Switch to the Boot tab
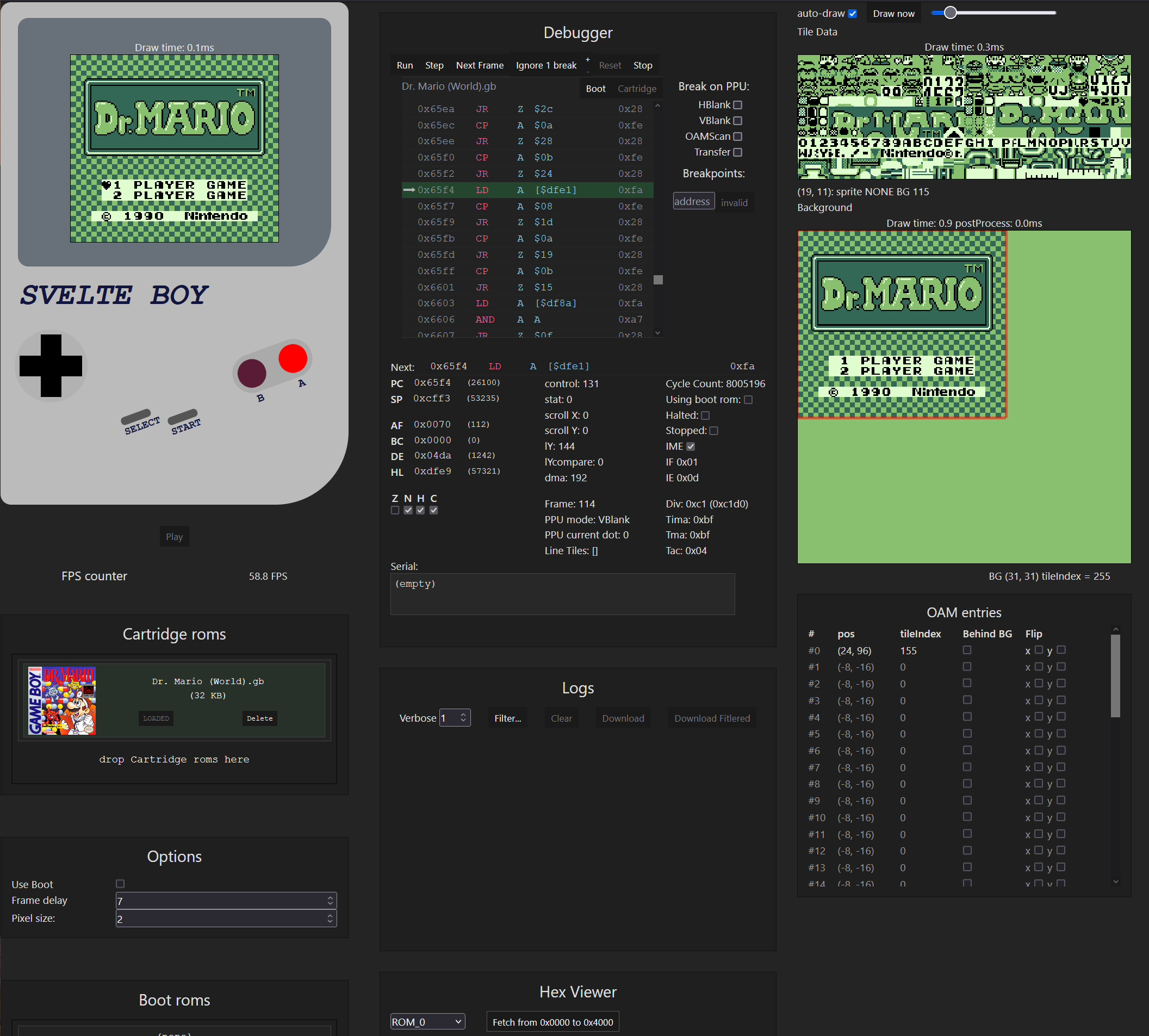The image size is (1149, 1036). 595,88
